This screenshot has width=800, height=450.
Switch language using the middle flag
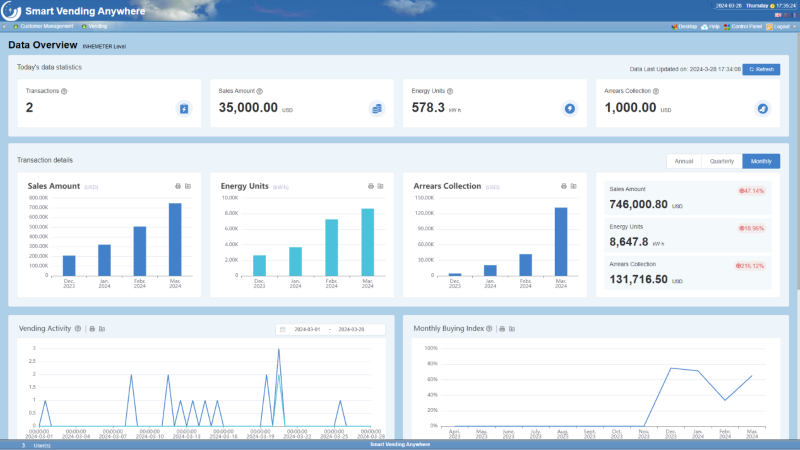[x=786, y=15]
